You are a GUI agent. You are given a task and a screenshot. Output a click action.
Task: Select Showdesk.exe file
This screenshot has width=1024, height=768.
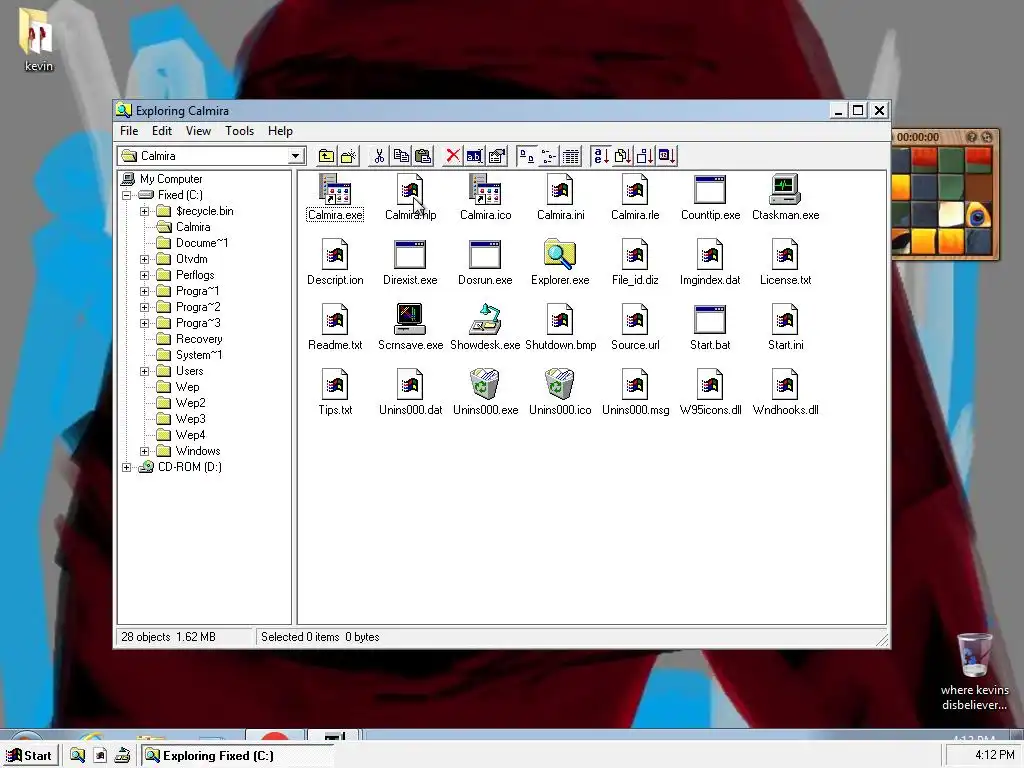485,327
